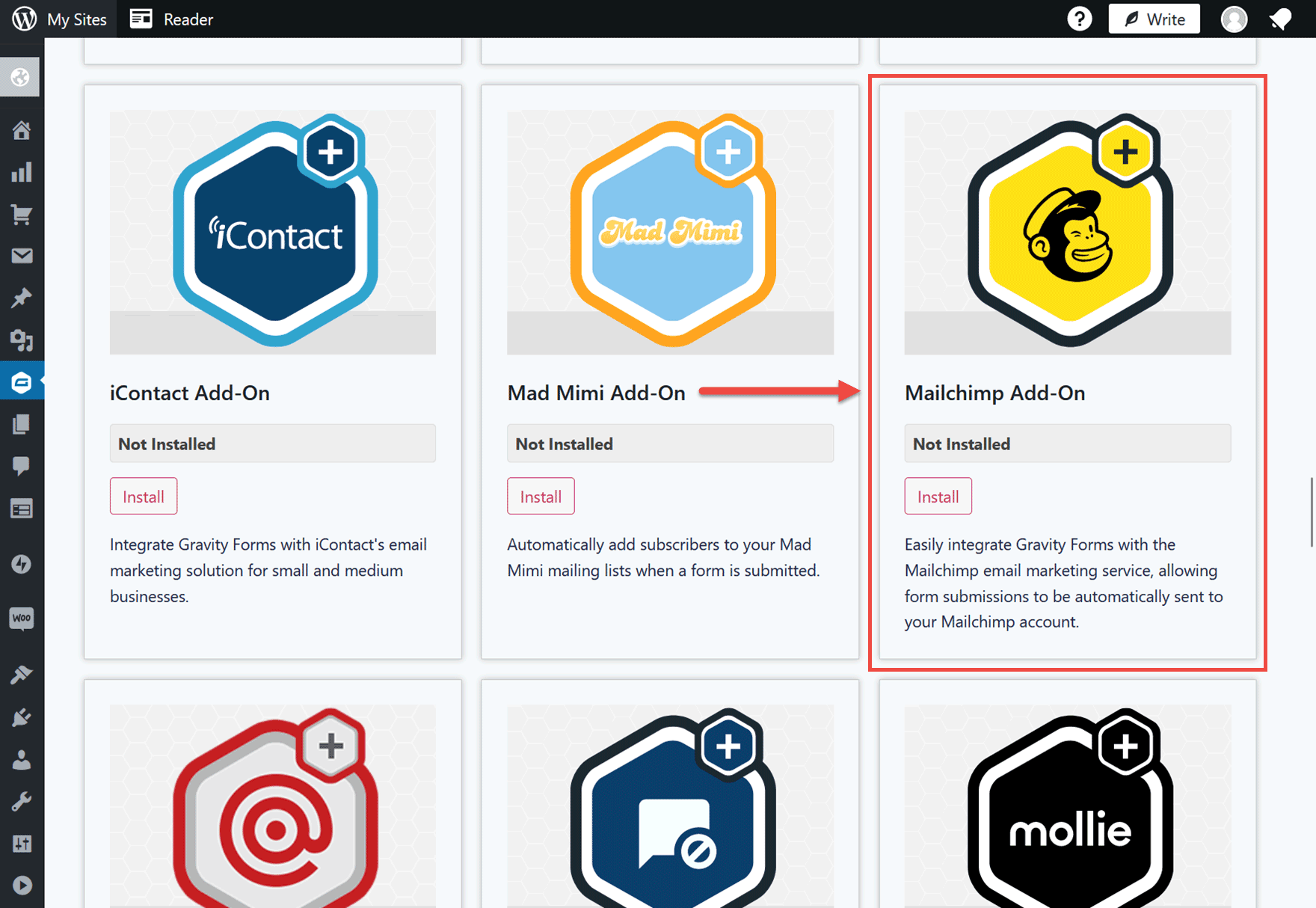Image resolution: width=1316 pixels, height=908 pixels.
Task: Click the iContact Add-On logo thumbnail
Action: pyautogui.click(x=273, y=232)
